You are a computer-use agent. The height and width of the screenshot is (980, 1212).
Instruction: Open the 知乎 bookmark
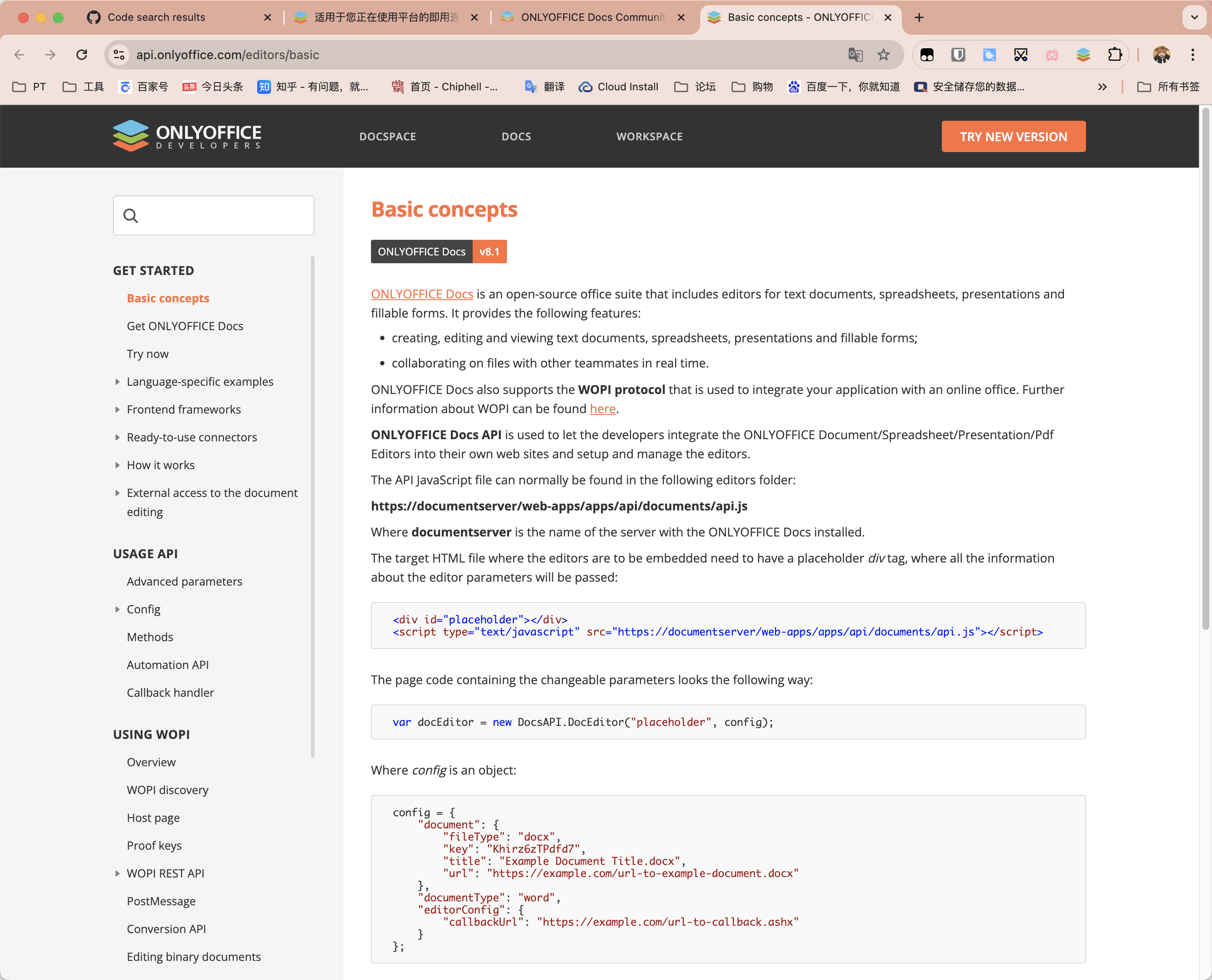point(313,87)
